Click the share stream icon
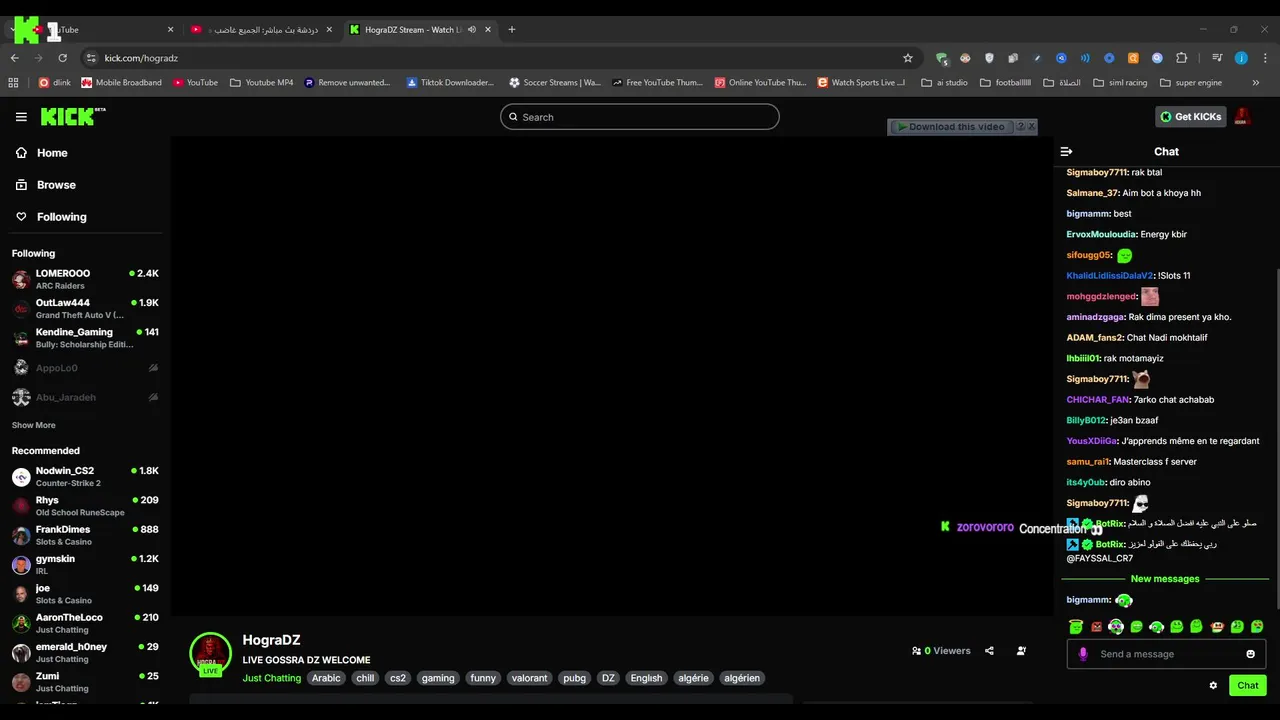 point(989,651)
